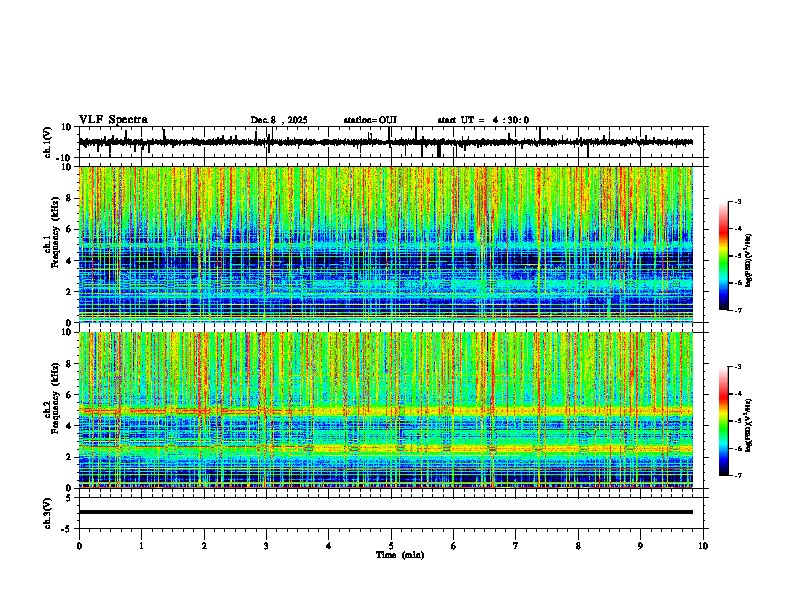
Task: Click tick "10" on the Time axis
Action: pos(703,546)
